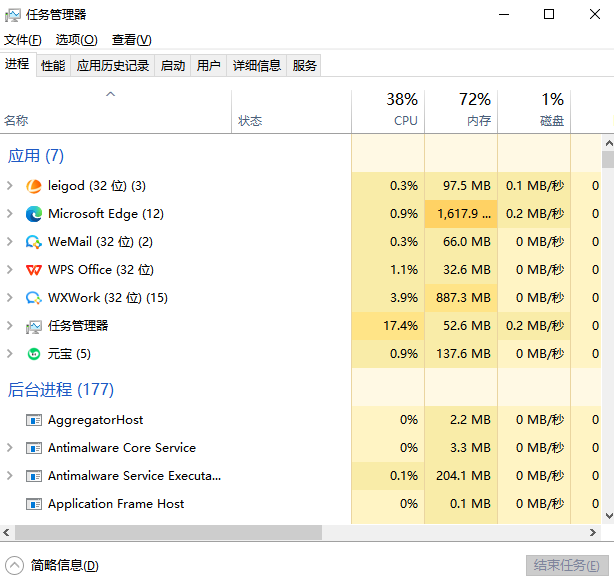
Task: Select the Microsoft Edge (12) row name
Action: coord(106,214)
